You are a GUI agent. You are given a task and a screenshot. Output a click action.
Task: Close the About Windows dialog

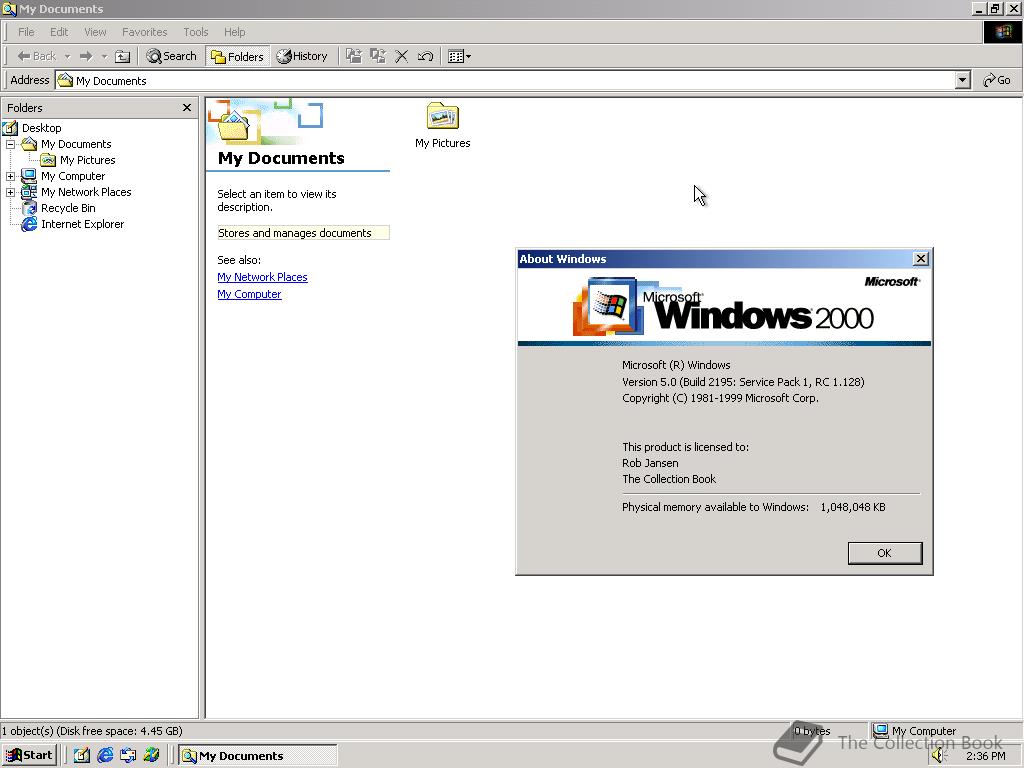tap(920, 259)
